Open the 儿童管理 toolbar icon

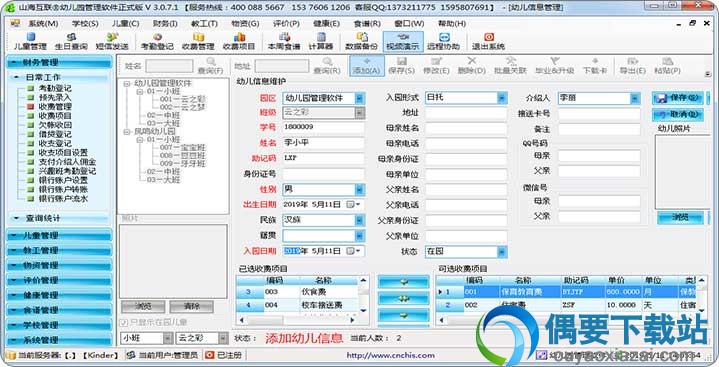[30, 41]
